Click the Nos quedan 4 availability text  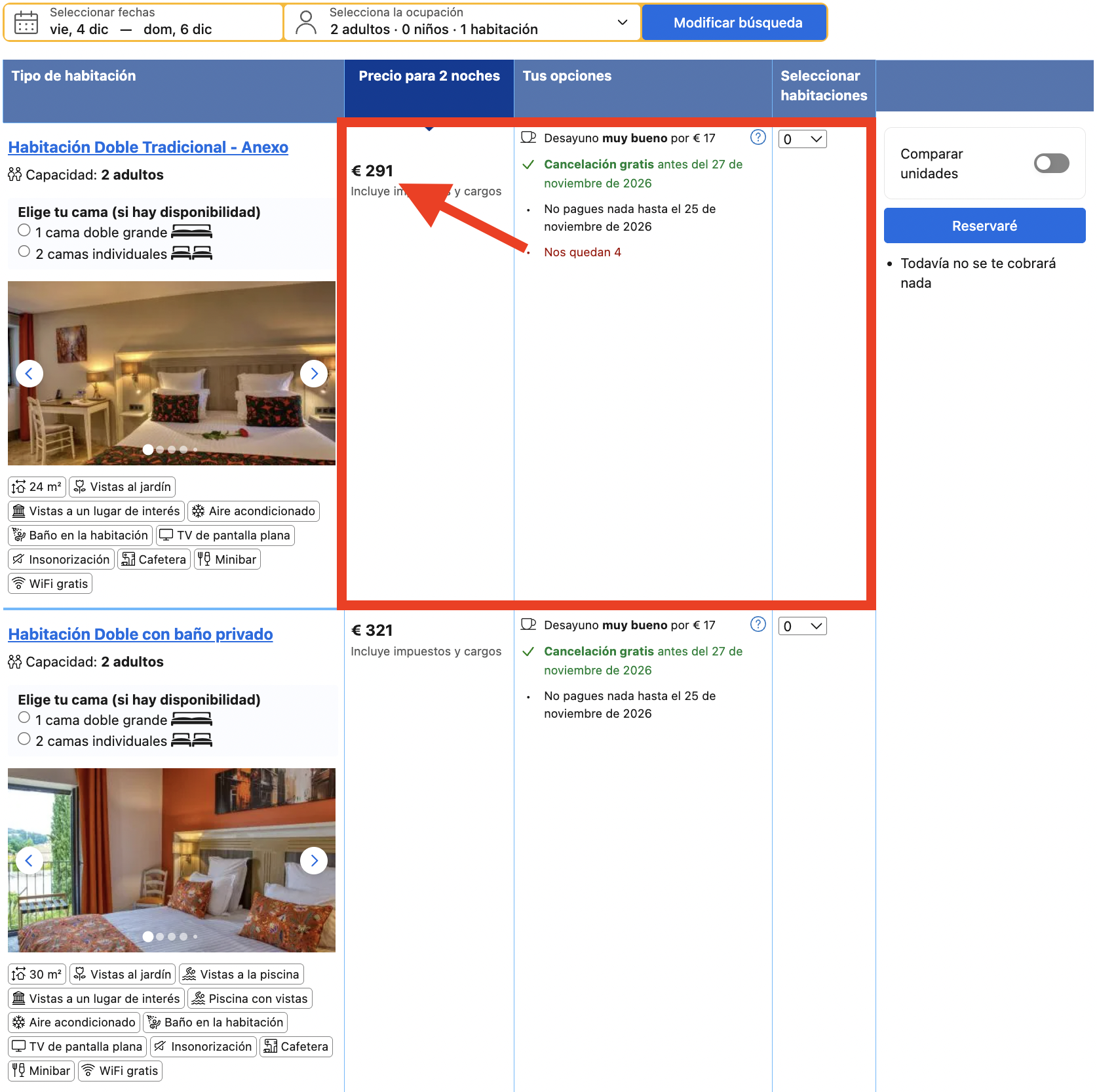pos(583,252)
